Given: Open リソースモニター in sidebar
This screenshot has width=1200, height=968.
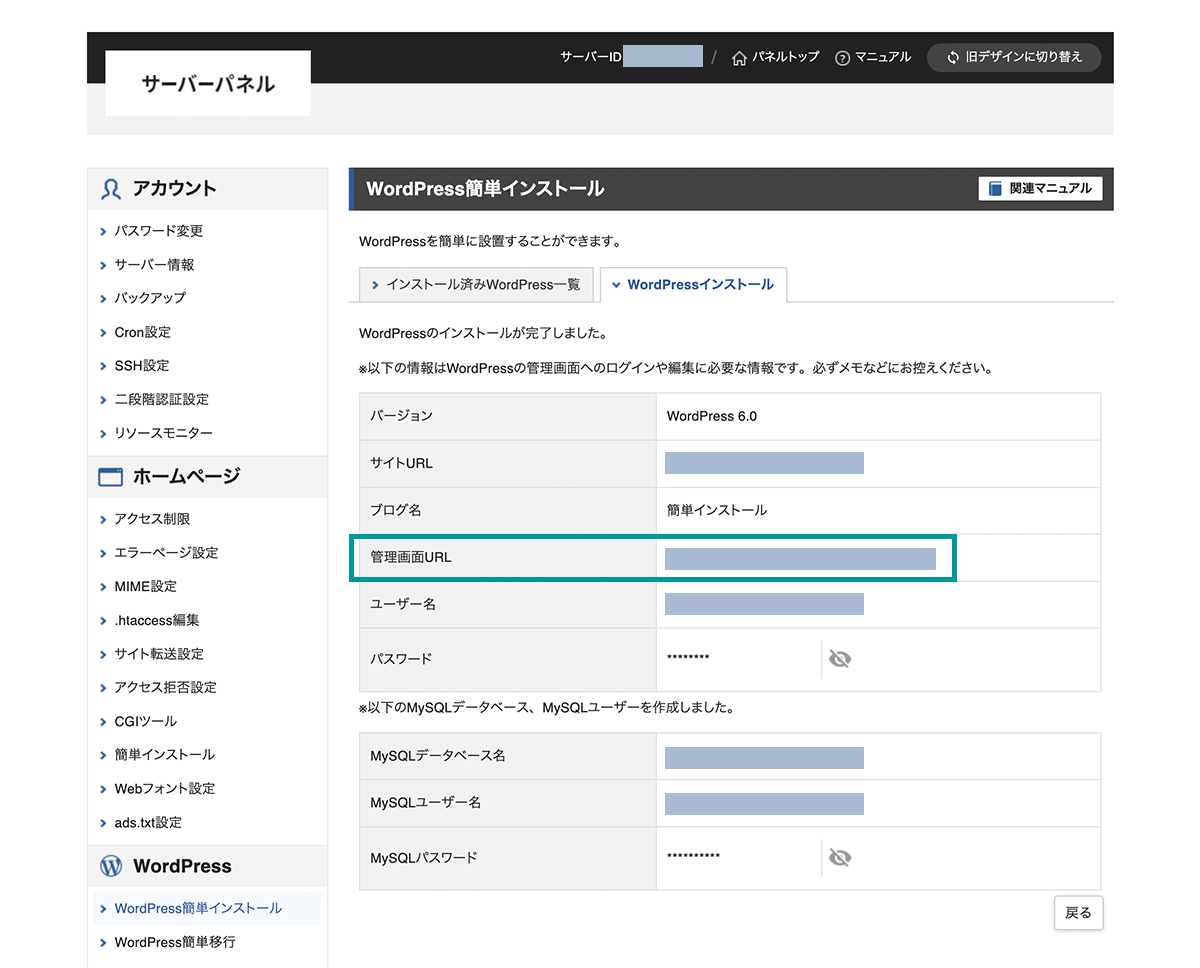Looking at the screenshot, I should point(164,433).
